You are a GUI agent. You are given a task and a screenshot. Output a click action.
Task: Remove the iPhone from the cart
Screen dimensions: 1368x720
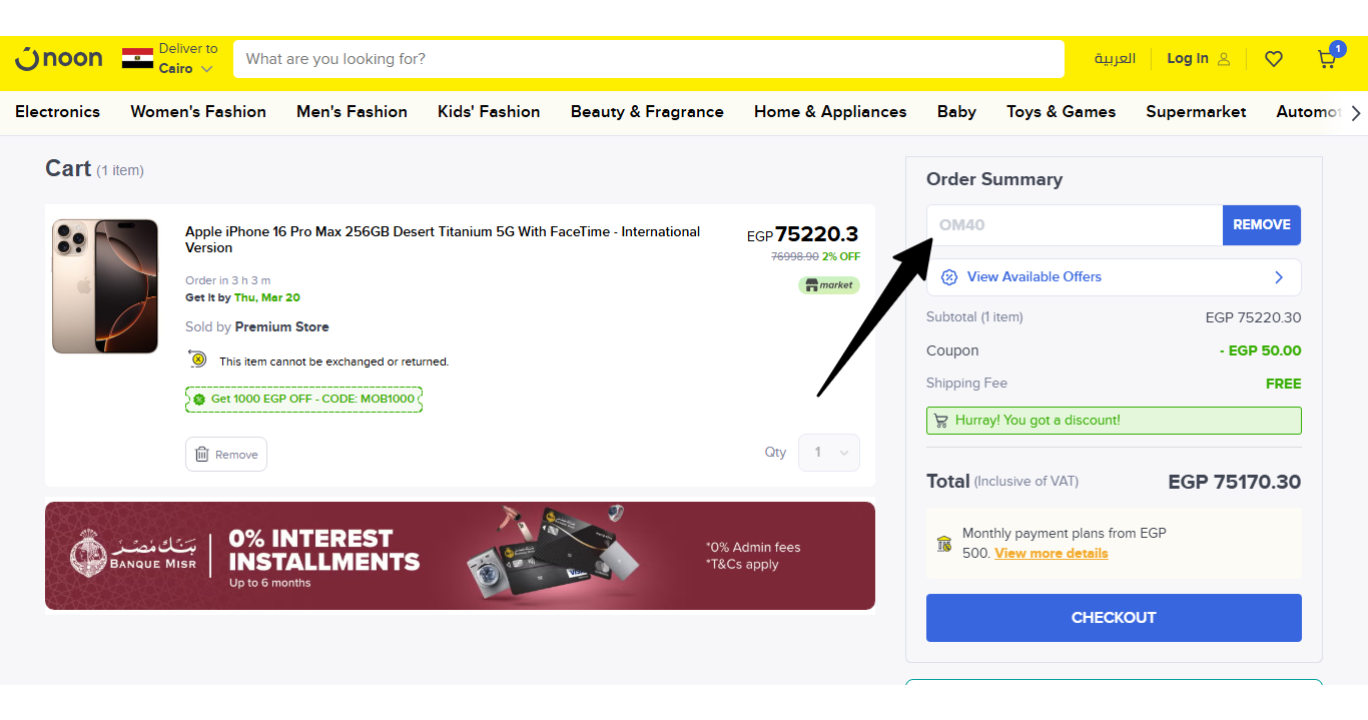(226, 454)
